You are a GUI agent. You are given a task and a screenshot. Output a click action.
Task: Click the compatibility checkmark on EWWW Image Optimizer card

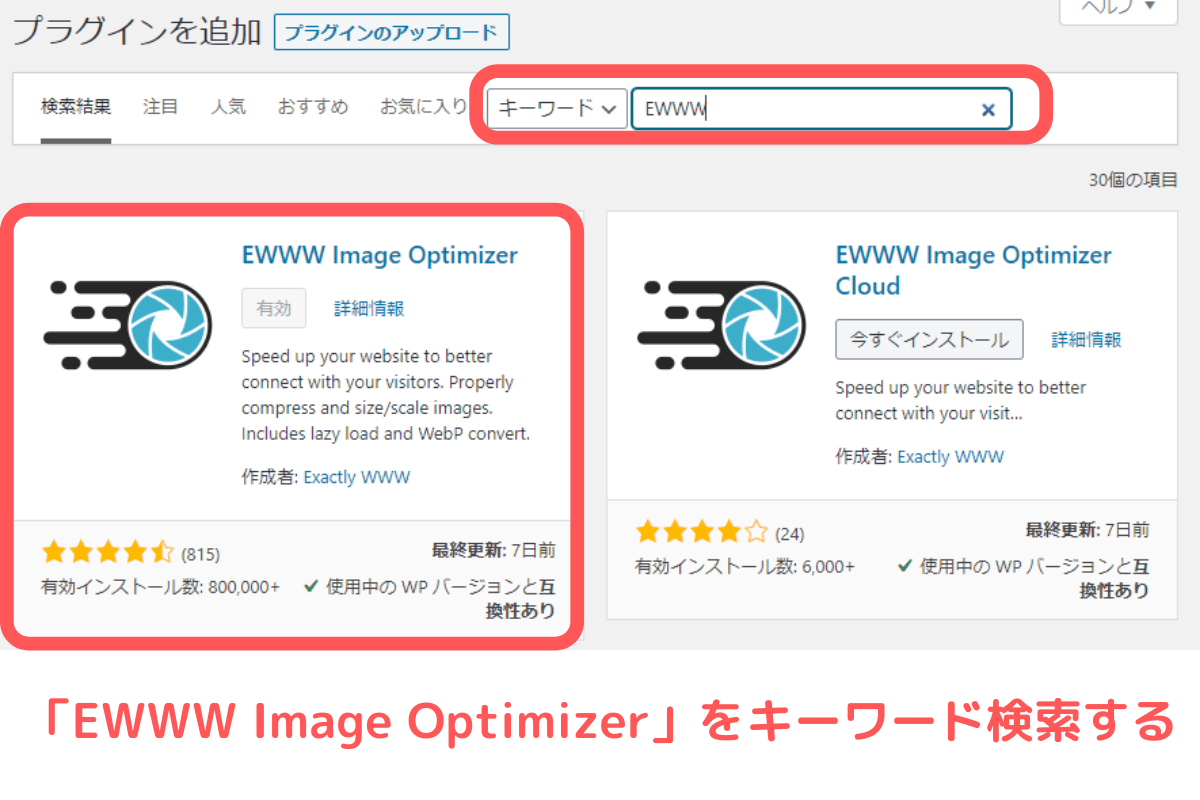311,587
